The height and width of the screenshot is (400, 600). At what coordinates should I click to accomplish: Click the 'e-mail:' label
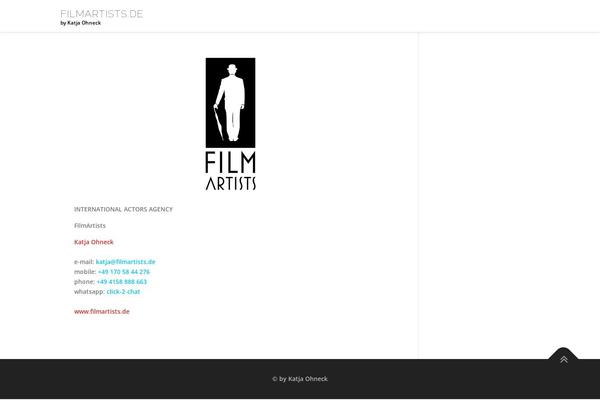pos(84,262)
